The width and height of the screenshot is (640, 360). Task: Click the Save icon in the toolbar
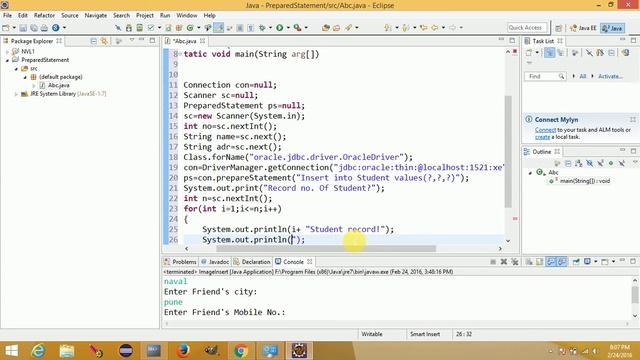pos(23,28)
